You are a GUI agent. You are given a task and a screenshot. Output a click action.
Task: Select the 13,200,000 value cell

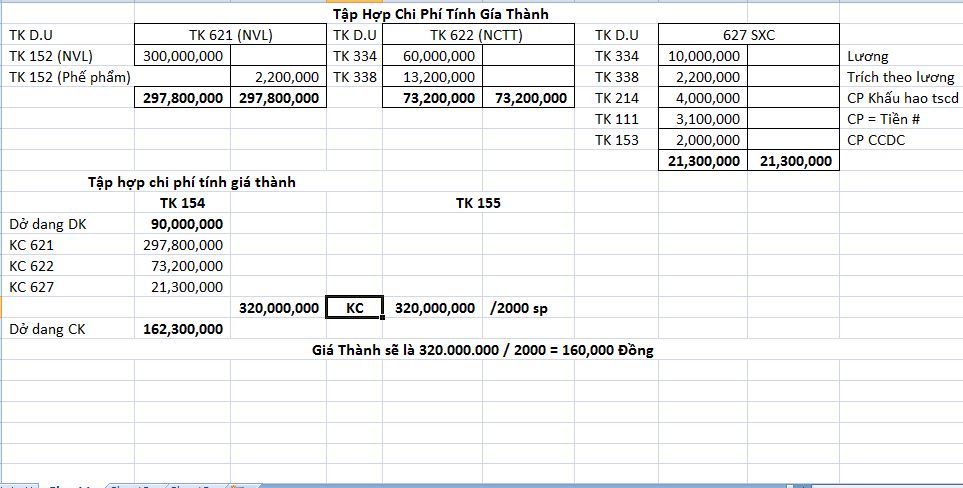point(431,77)
